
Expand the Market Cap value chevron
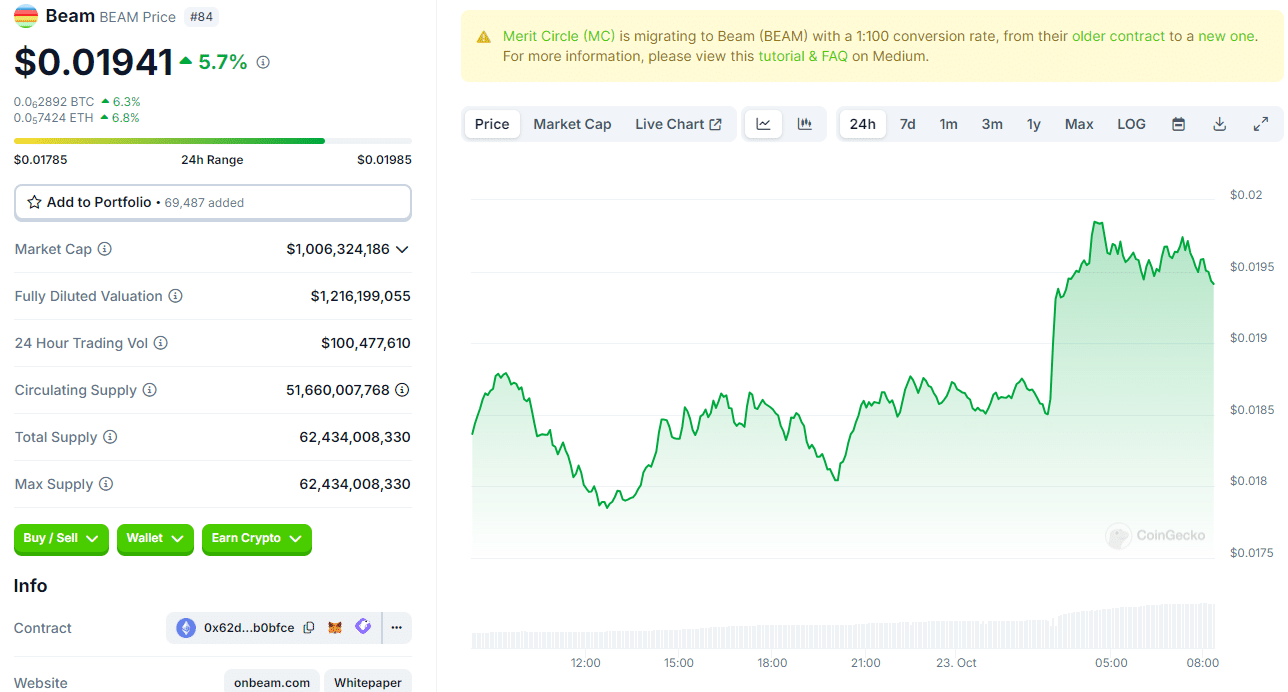click(402, 249)
